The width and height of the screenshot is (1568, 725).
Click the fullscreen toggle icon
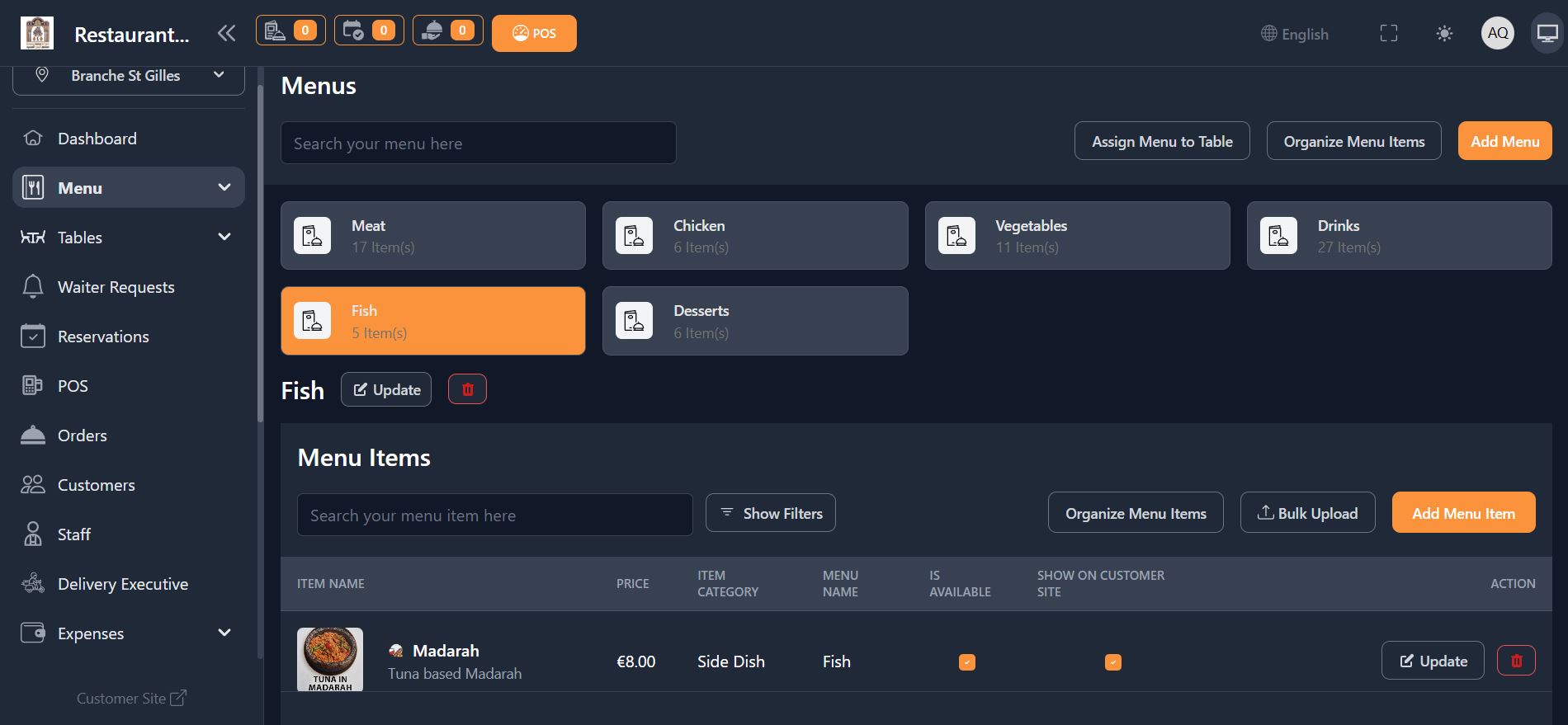tap(1389, 33)
